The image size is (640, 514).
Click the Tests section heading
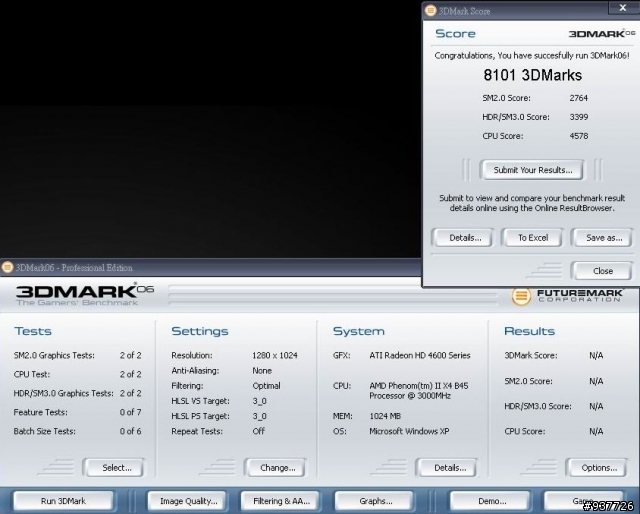tap(33, 331)
